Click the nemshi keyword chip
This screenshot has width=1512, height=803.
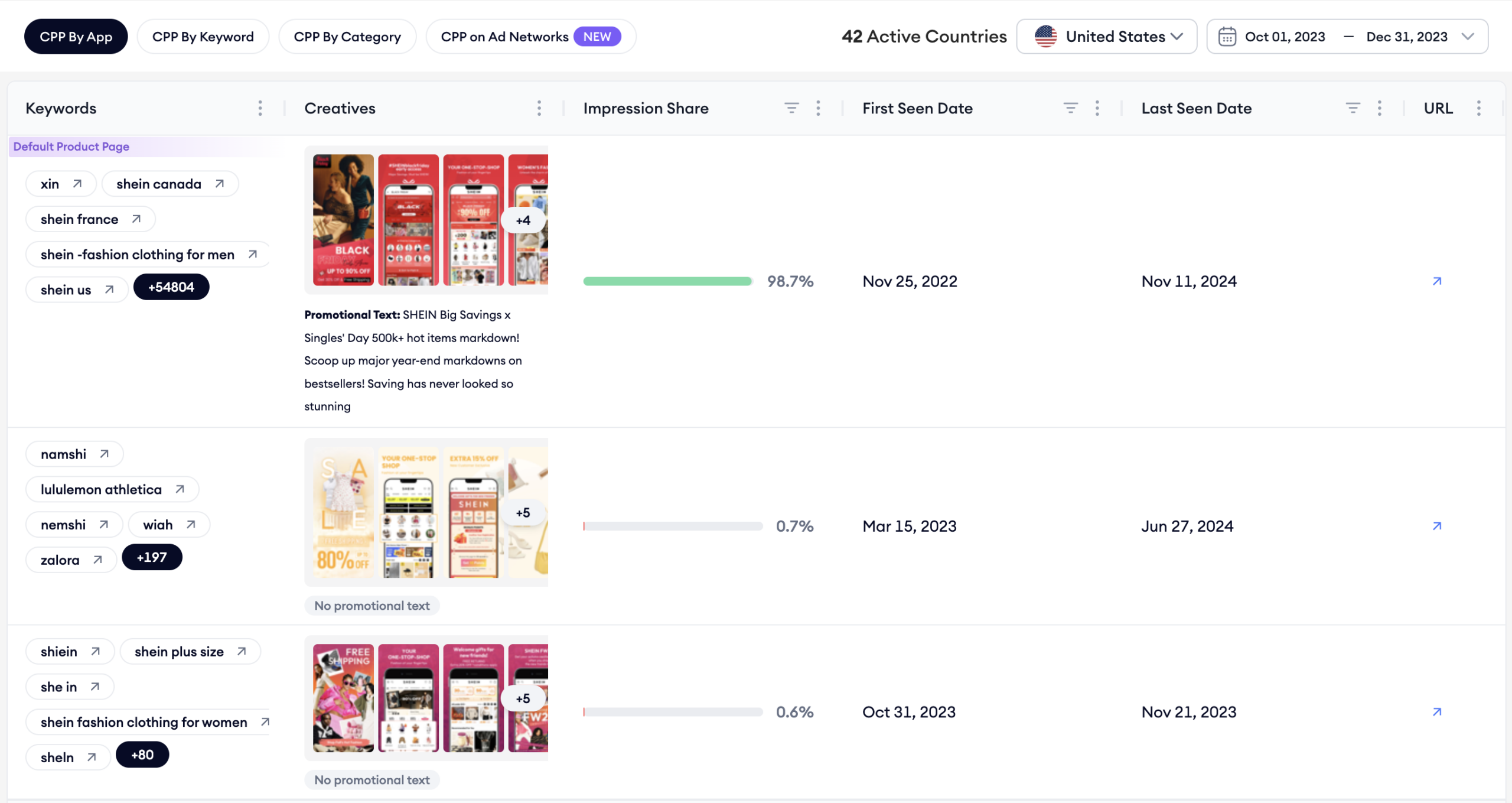[x=74, y=525]
